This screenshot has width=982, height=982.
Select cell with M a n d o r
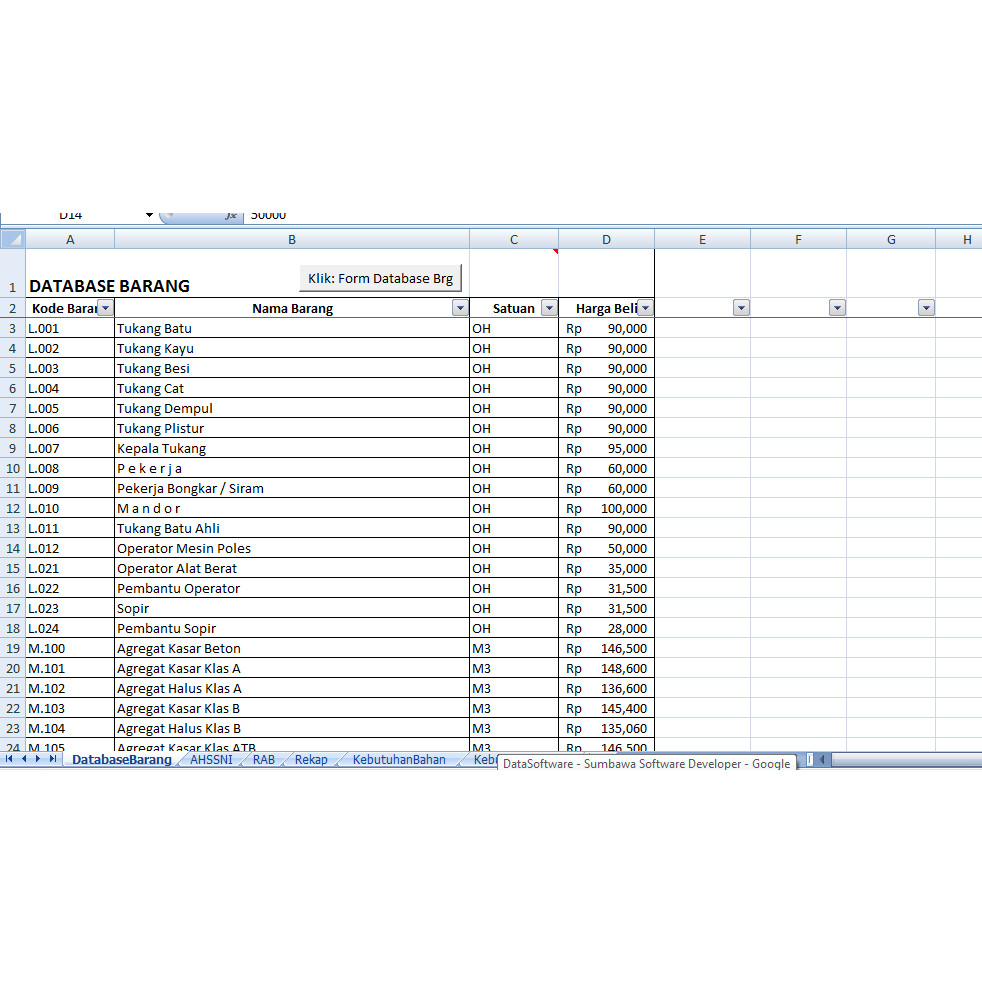point(292,509)
